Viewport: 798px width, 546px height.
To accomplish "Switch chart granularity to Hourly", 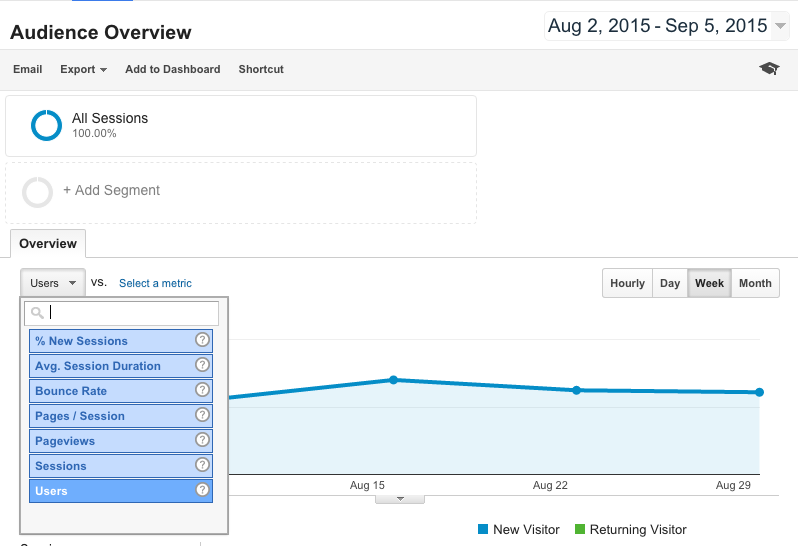I will (x=627, y=283).
